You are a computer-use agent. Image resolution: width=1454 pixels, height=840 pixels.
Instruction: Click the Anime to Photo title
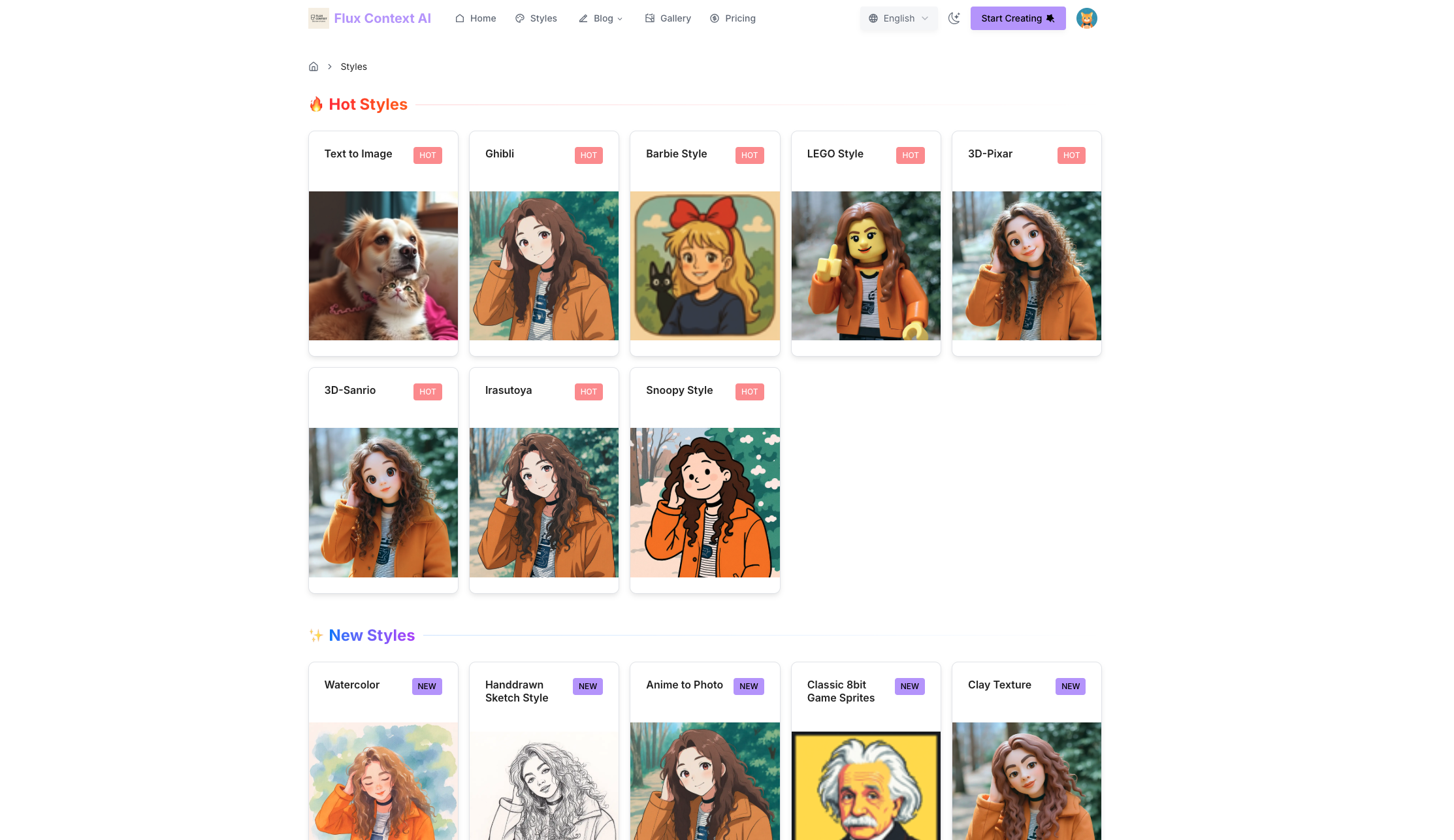pos(685,685)
